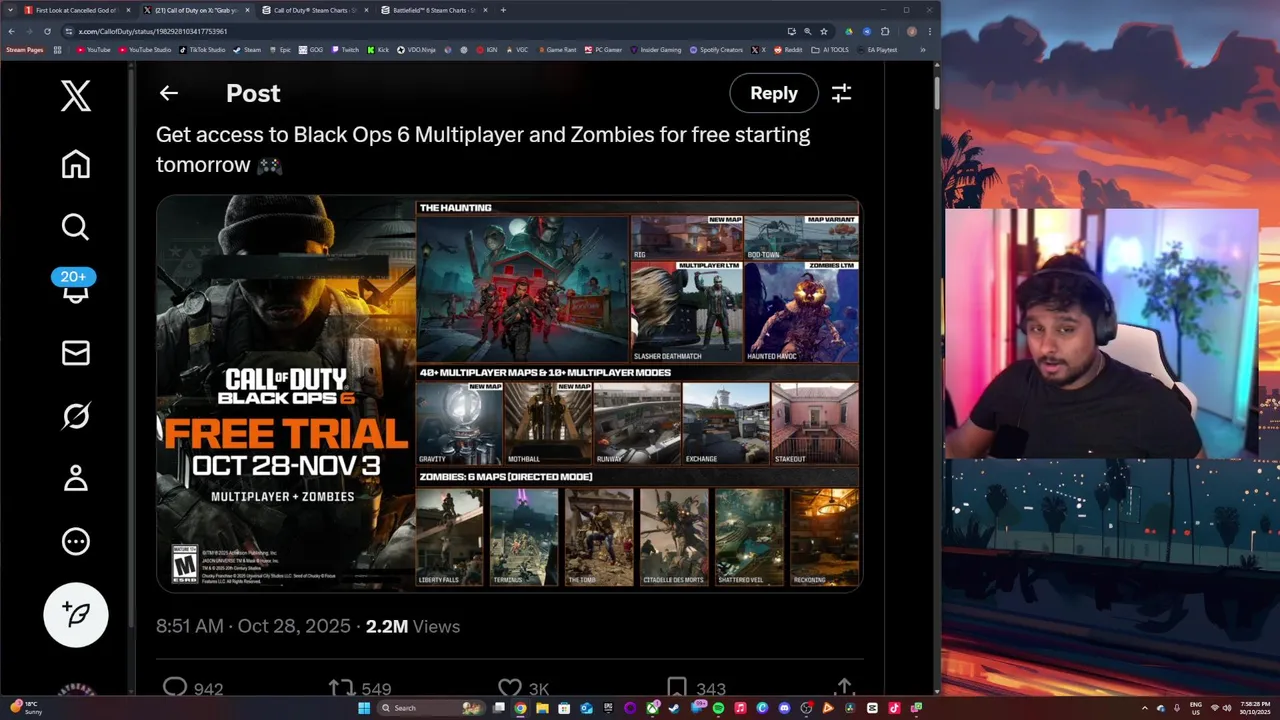
Task: Click the share upload icon on the post
Action: point(845,688)
